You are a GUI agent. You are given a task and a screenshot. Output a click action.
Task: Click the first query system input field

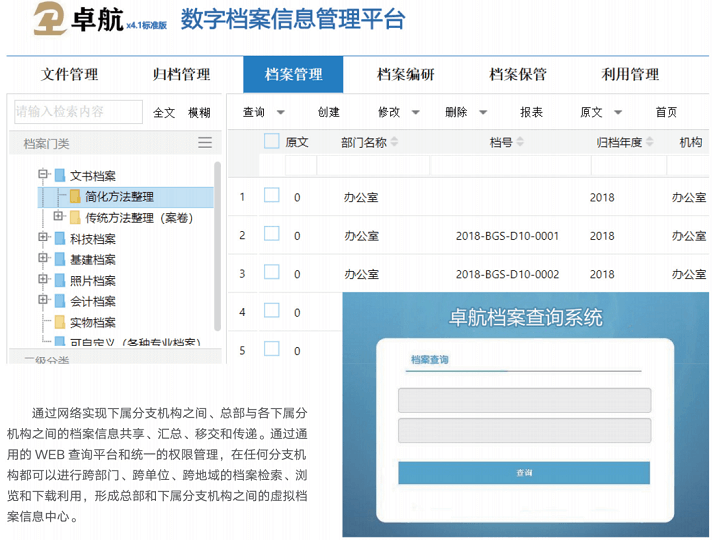click(524, 400)
